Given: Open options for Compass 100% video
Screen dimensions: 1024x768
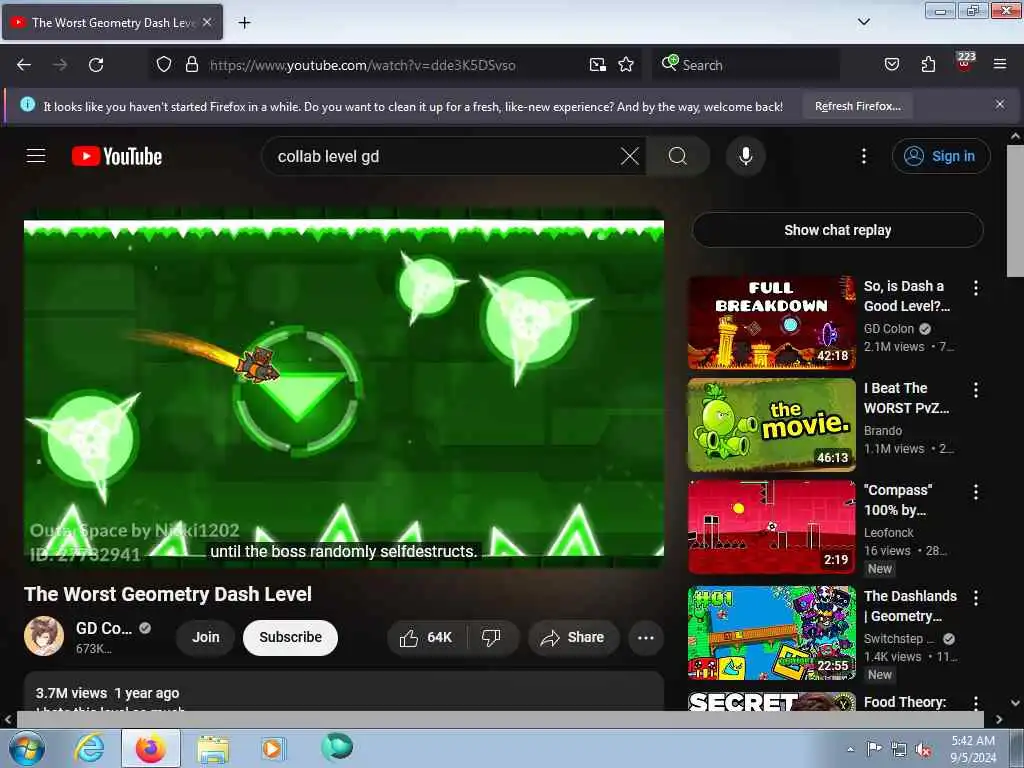Looking at the screenshot, I should coord(976,492).
